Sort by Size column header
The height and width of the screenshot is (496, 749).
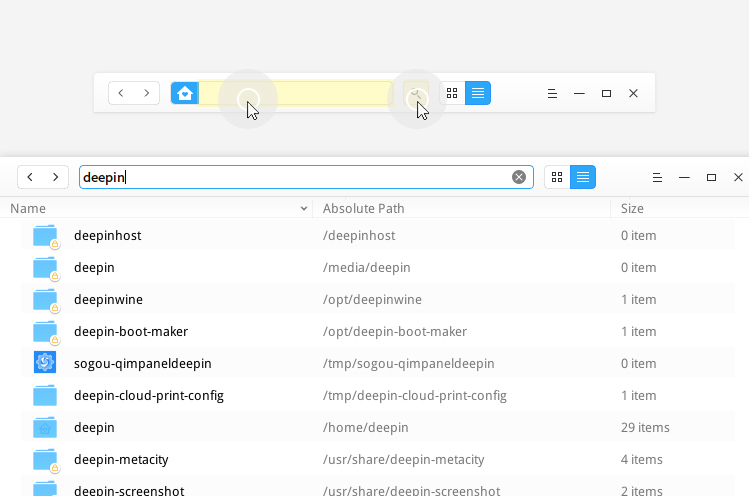click(632, 209)
